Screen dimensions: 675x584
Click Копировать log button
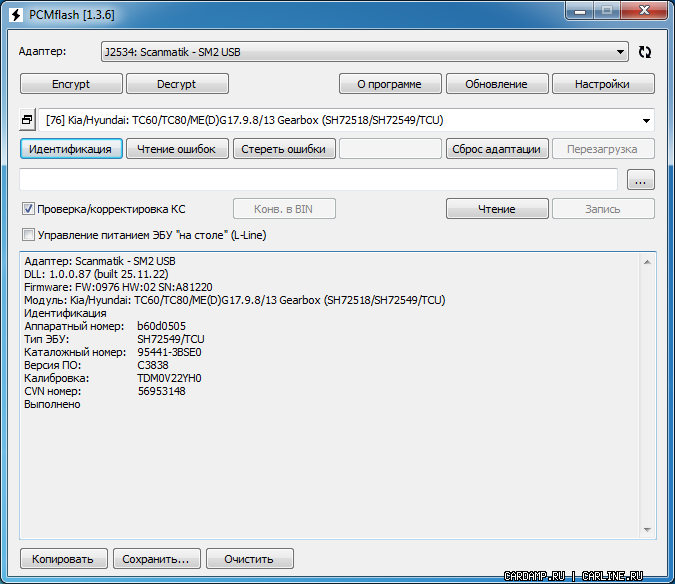click(63, 559)
